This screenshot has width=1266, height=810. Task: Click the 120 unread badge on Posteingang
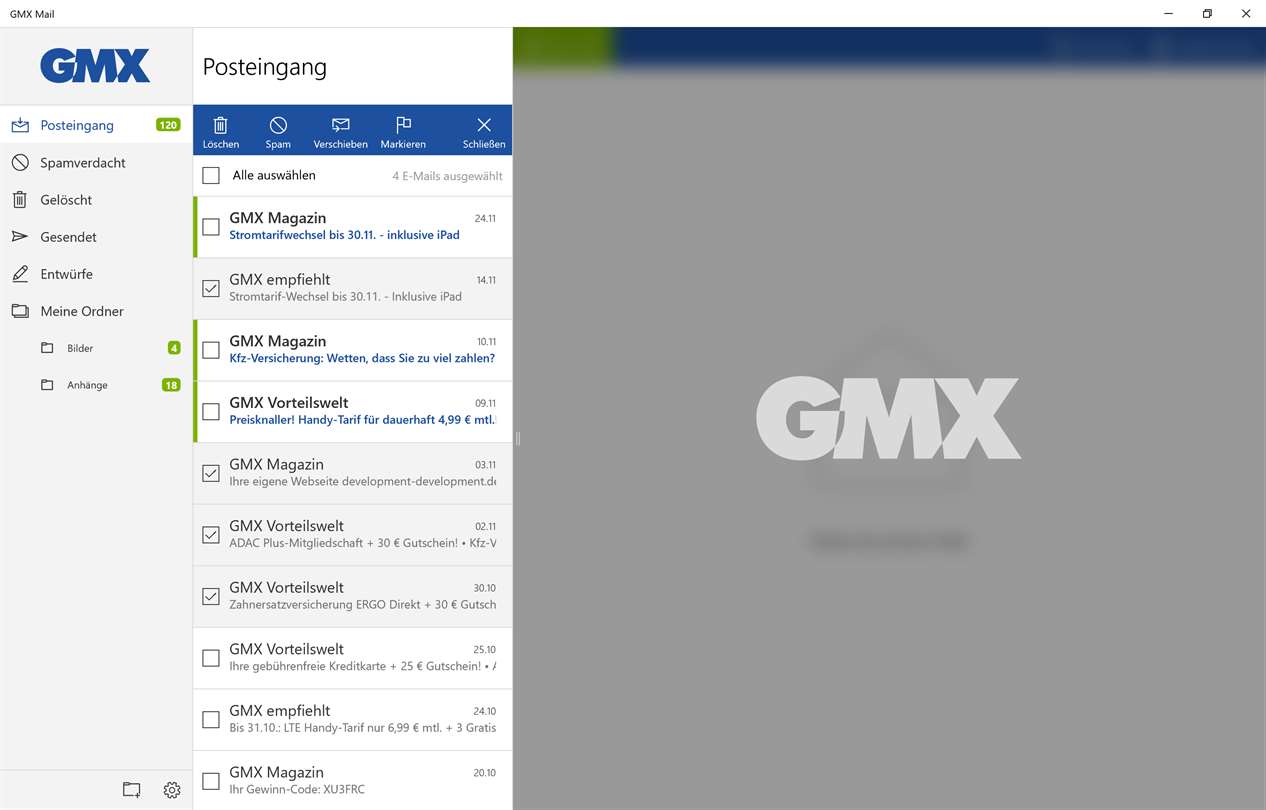(x=168, y=125)
